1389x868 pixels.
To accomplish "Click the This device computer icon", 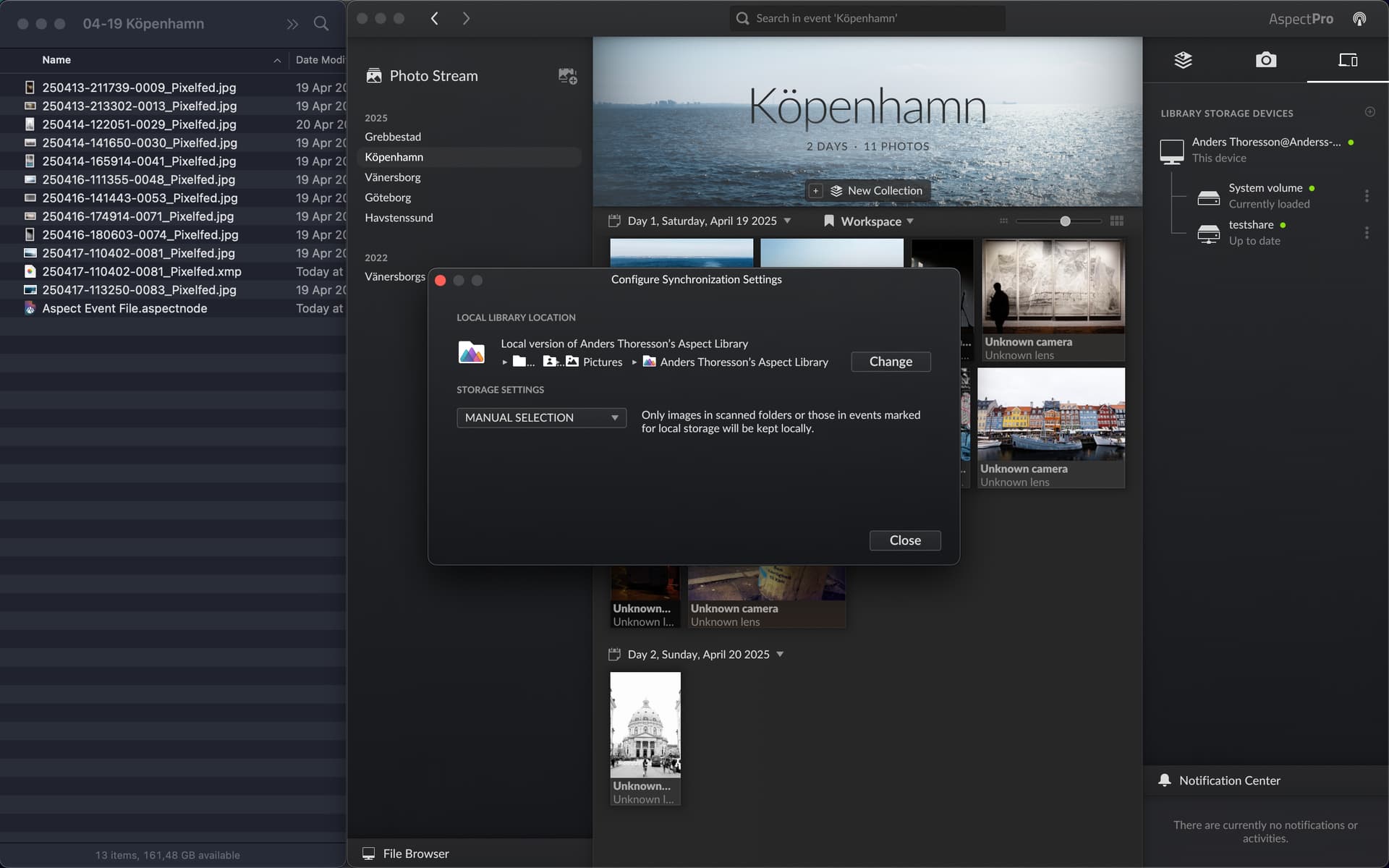I will click(1171, 151).
